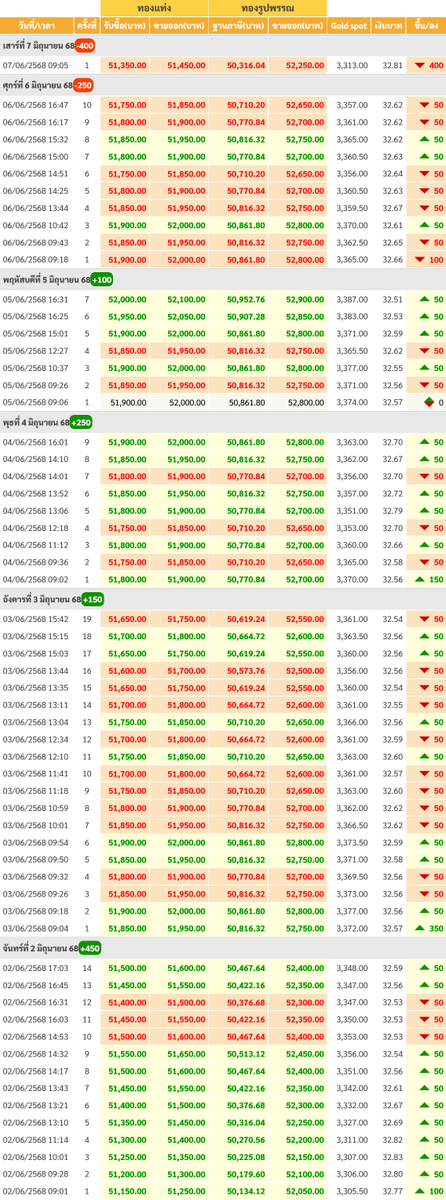The height and width of the screenshot is (1200, 446).
Task: Click the timestamp 04/06/2568 12:18
Action: tap(35, 528)
